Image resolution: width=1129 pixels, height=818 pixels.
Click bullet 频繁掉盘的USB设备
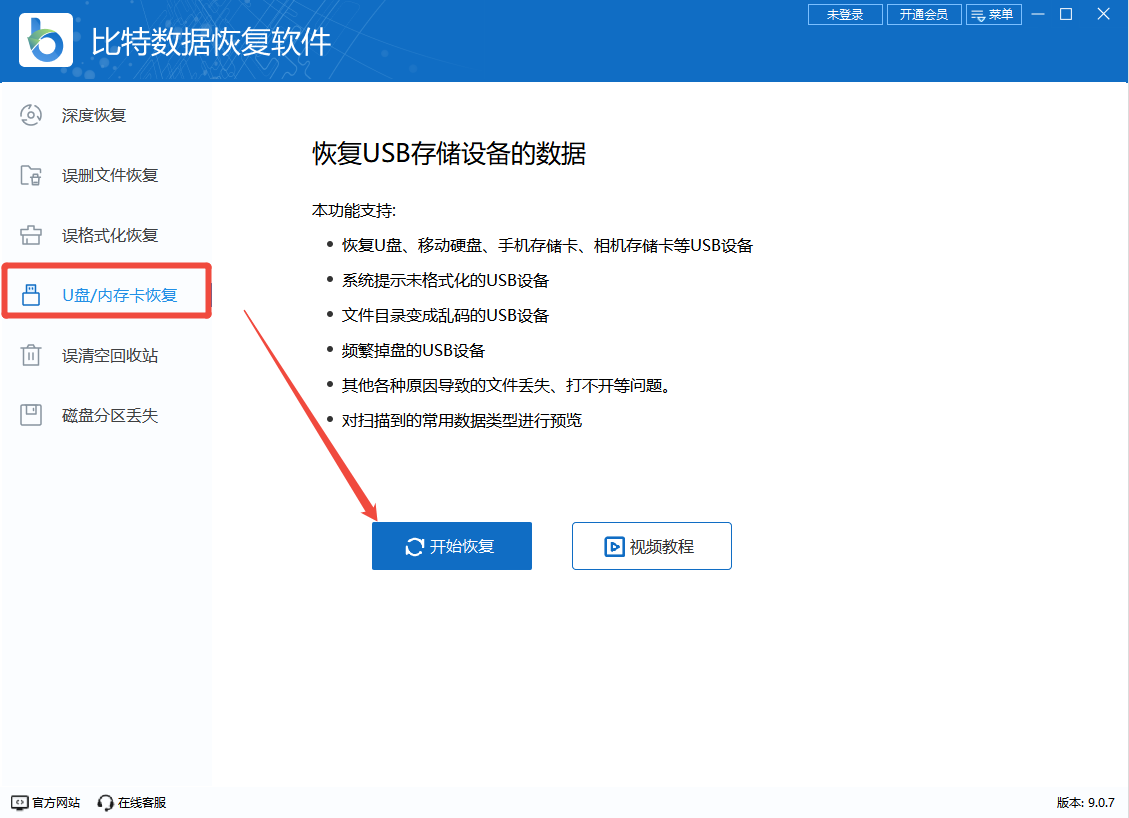pyautogui.click(x=413, y=351)
